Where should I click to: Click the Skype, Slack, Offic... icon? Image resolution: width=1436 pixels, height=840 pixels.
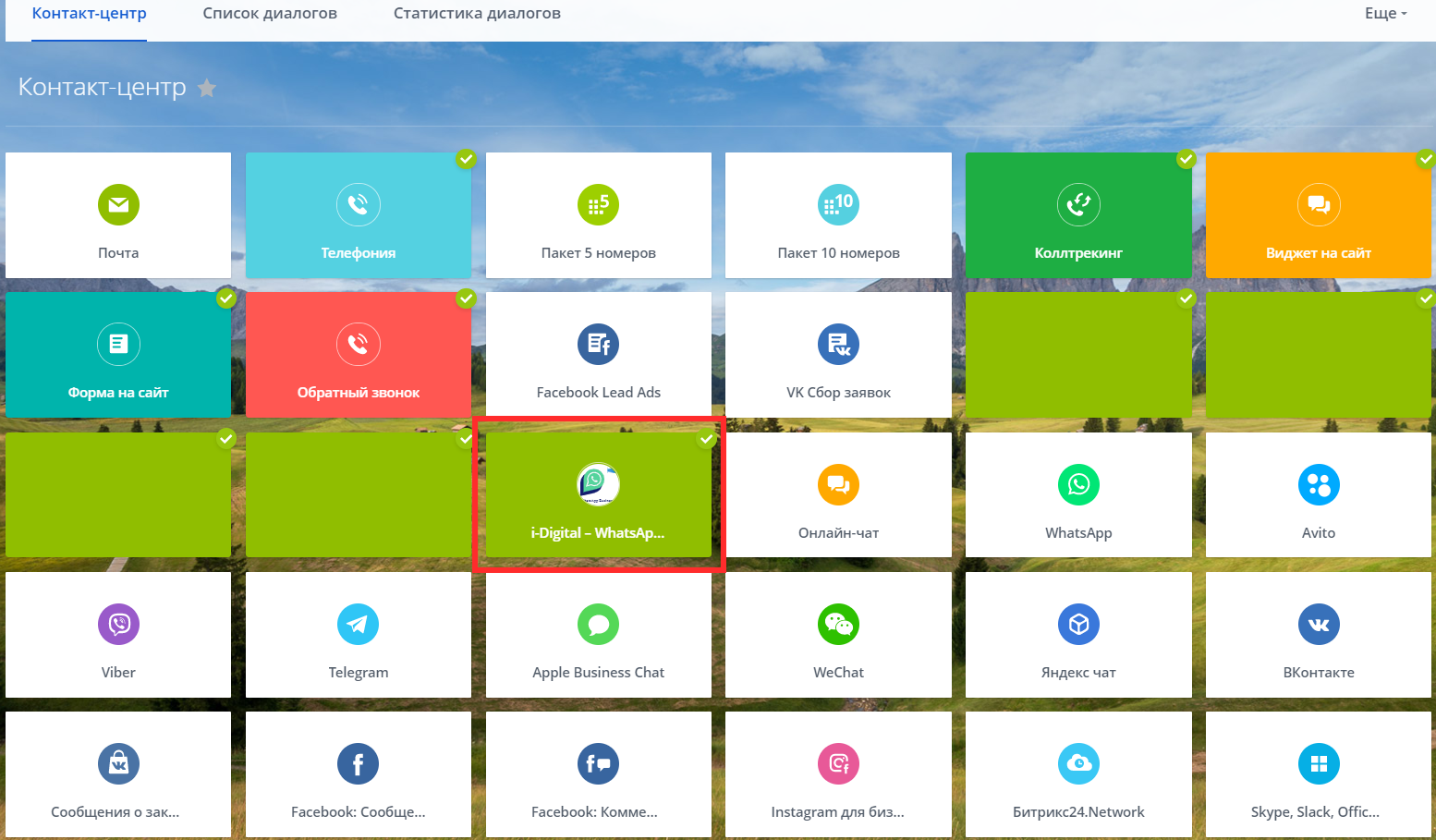[1319, 763]
